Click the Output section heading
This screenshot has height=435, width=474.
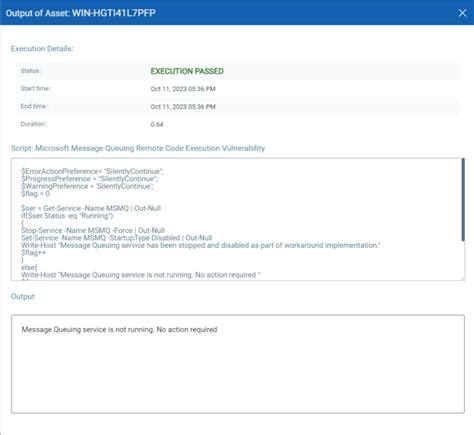pos(23,296)
